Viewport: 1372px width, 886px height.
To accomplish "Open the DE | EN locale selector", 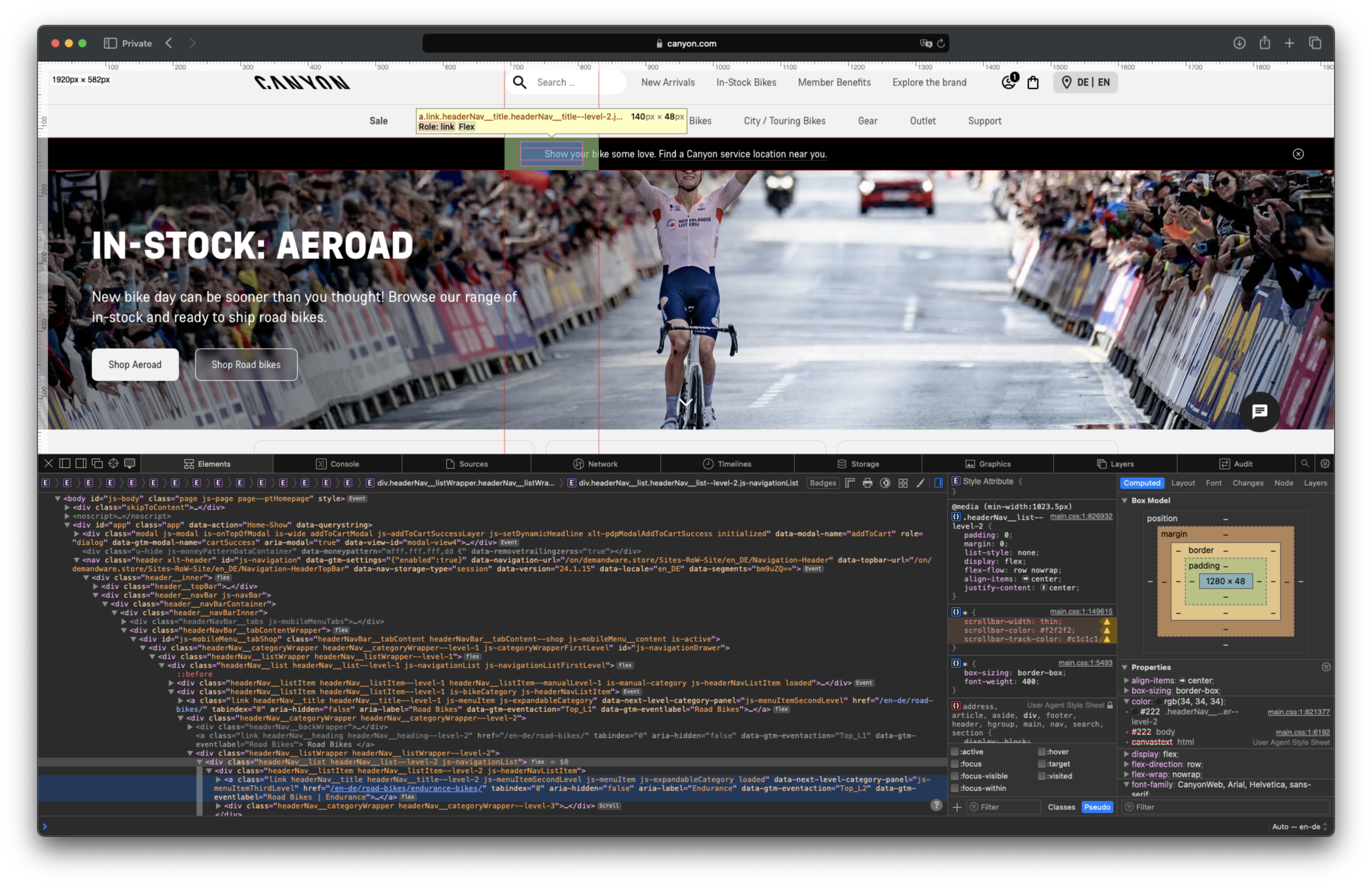I will click(x=1085, y=82).
